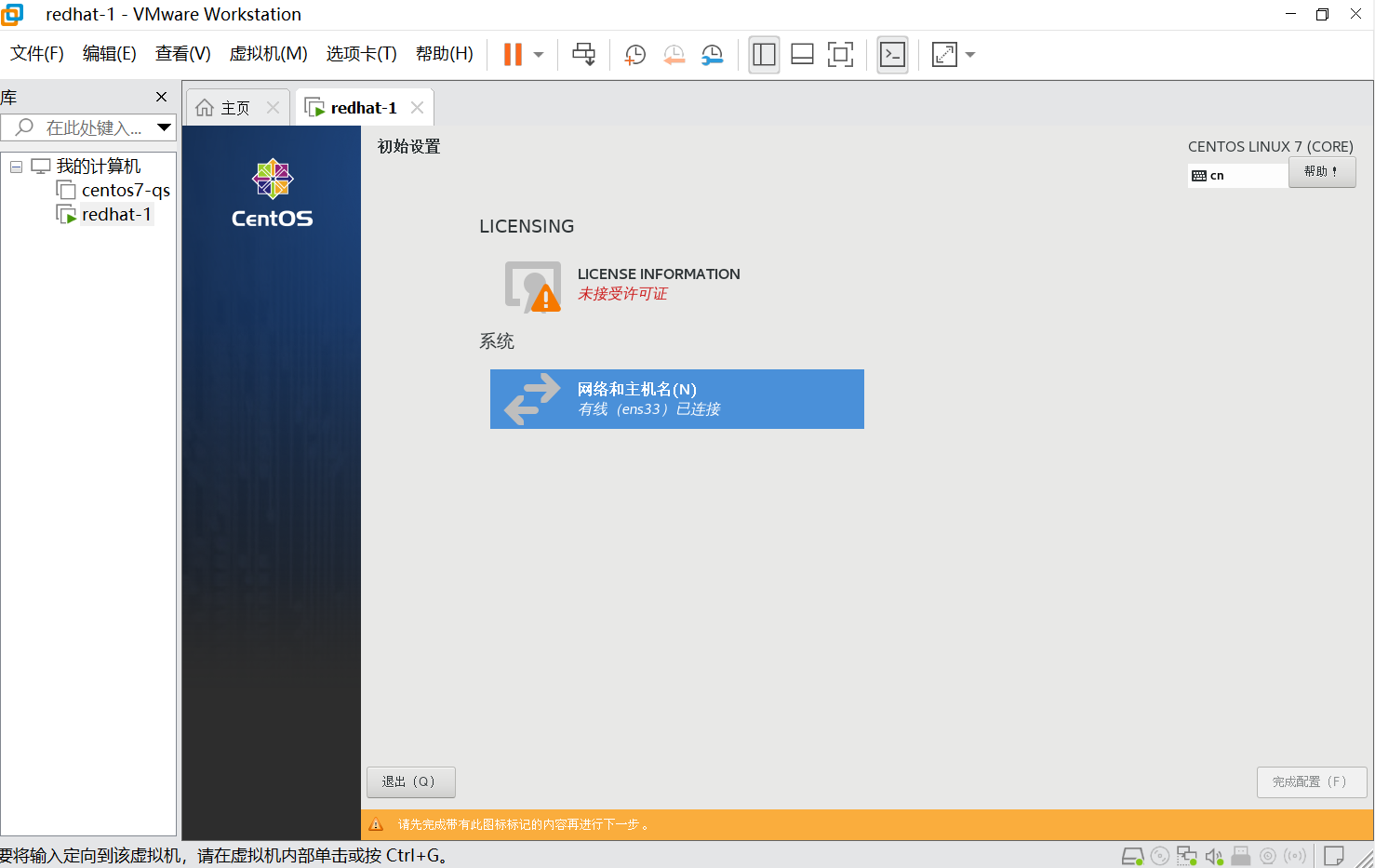Click the 未接受许可证 status text

pyautogui.click(x=622, y=294)
